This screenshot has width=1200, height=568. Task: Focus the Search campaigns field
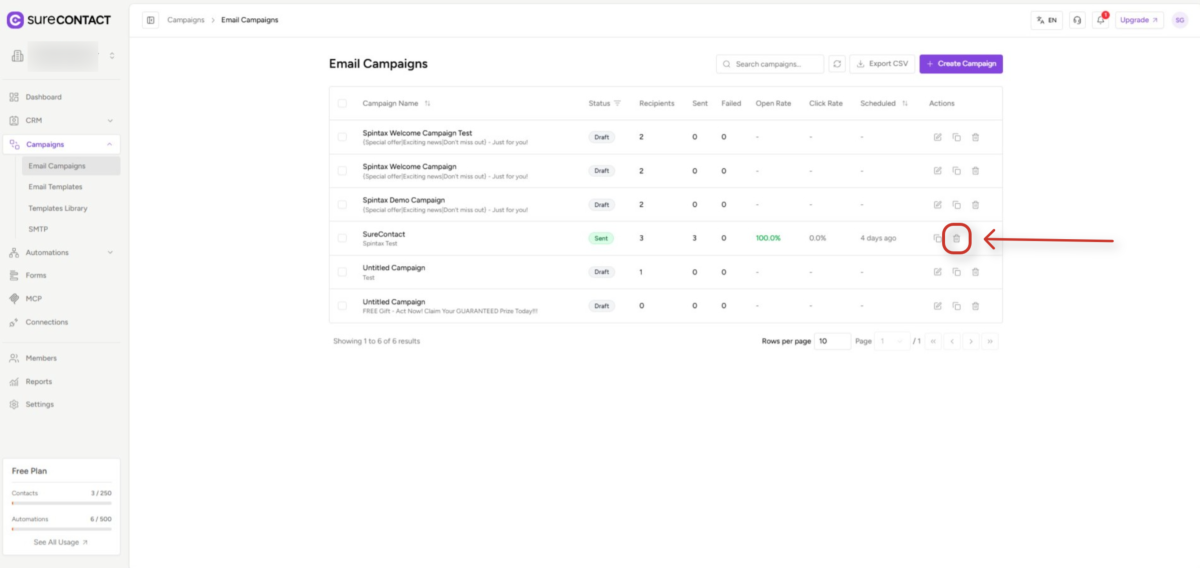[x=770, y=64]
